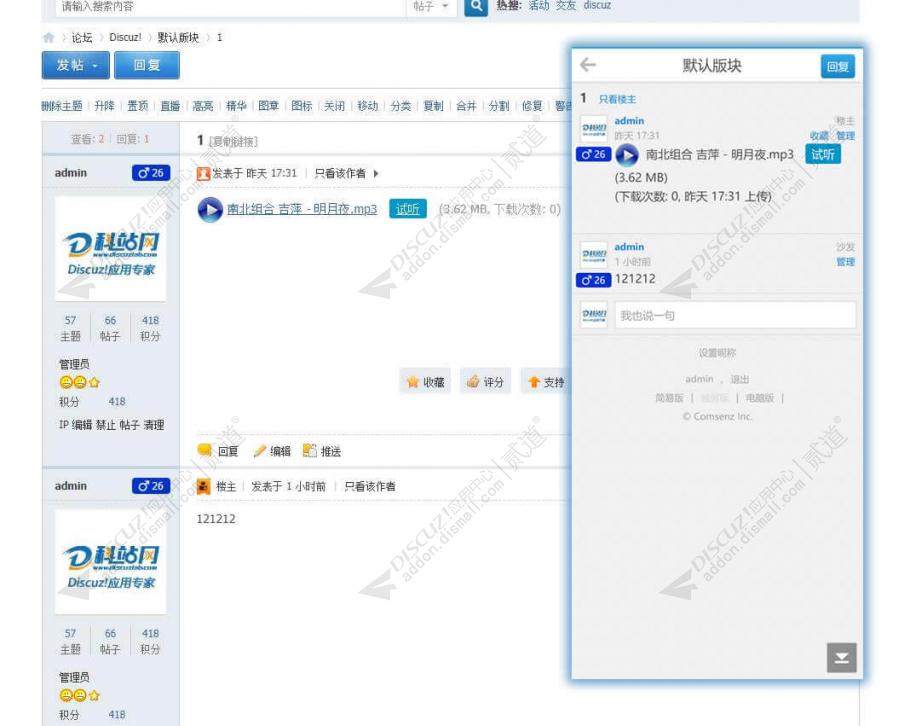Click 编辑 pencil icon under first post
This screenshot has height=726, width=910.
point(272,451)
